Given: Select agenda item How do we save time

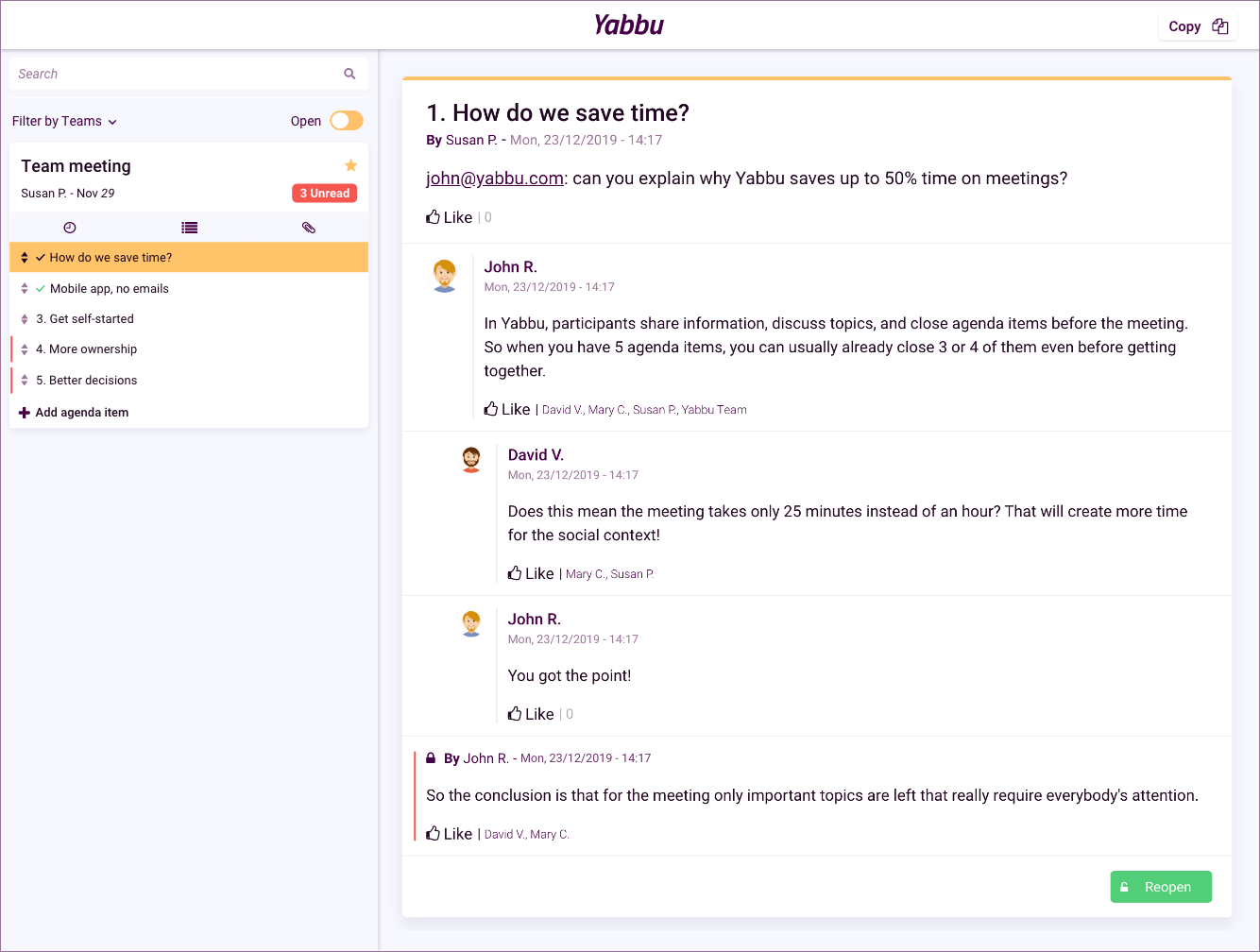Looking at the screenshot, I should pos(189,258).
